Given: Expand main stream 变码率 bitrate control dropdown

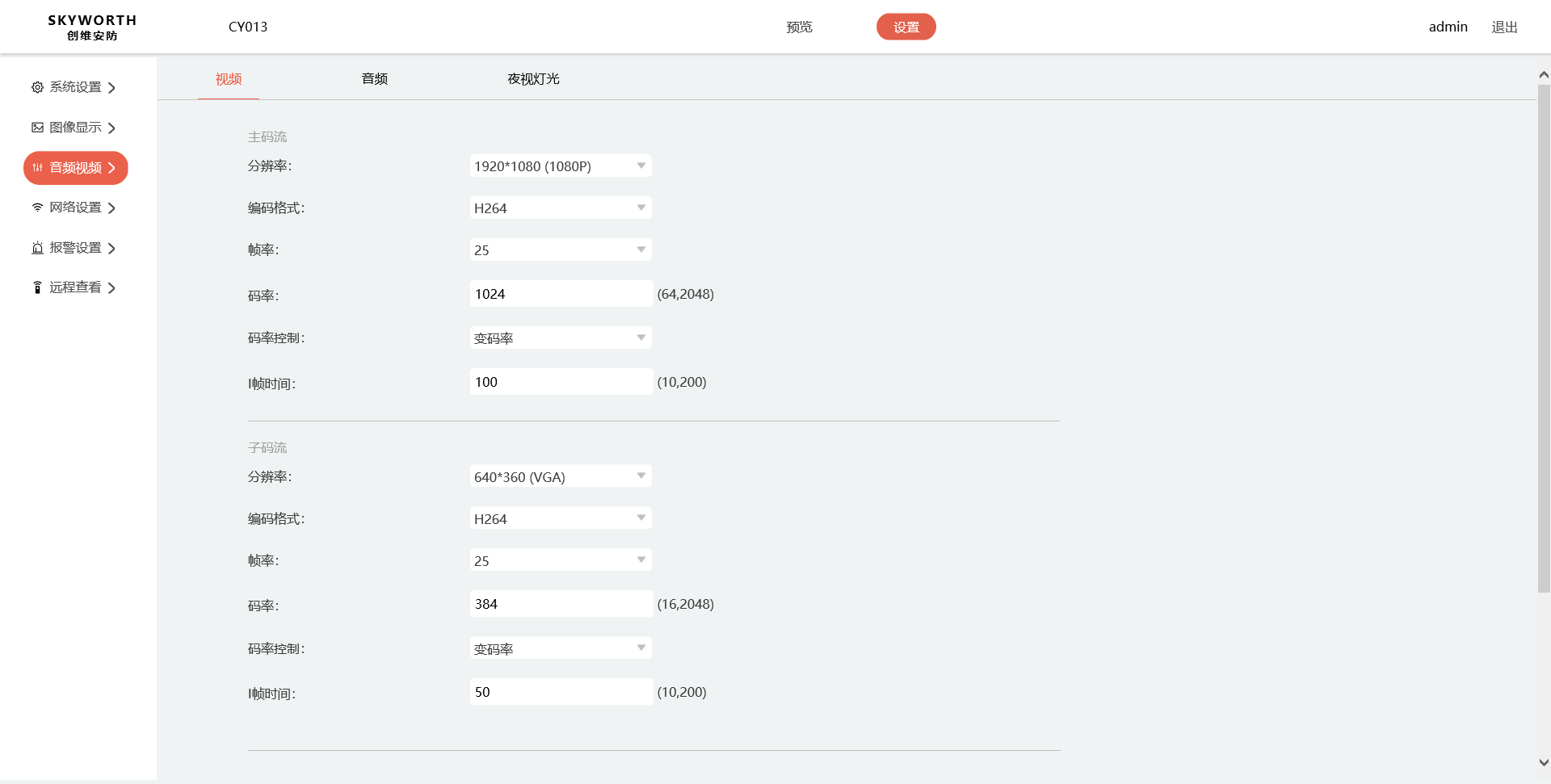Looking at the screenshot, I should tap(561, 338).
